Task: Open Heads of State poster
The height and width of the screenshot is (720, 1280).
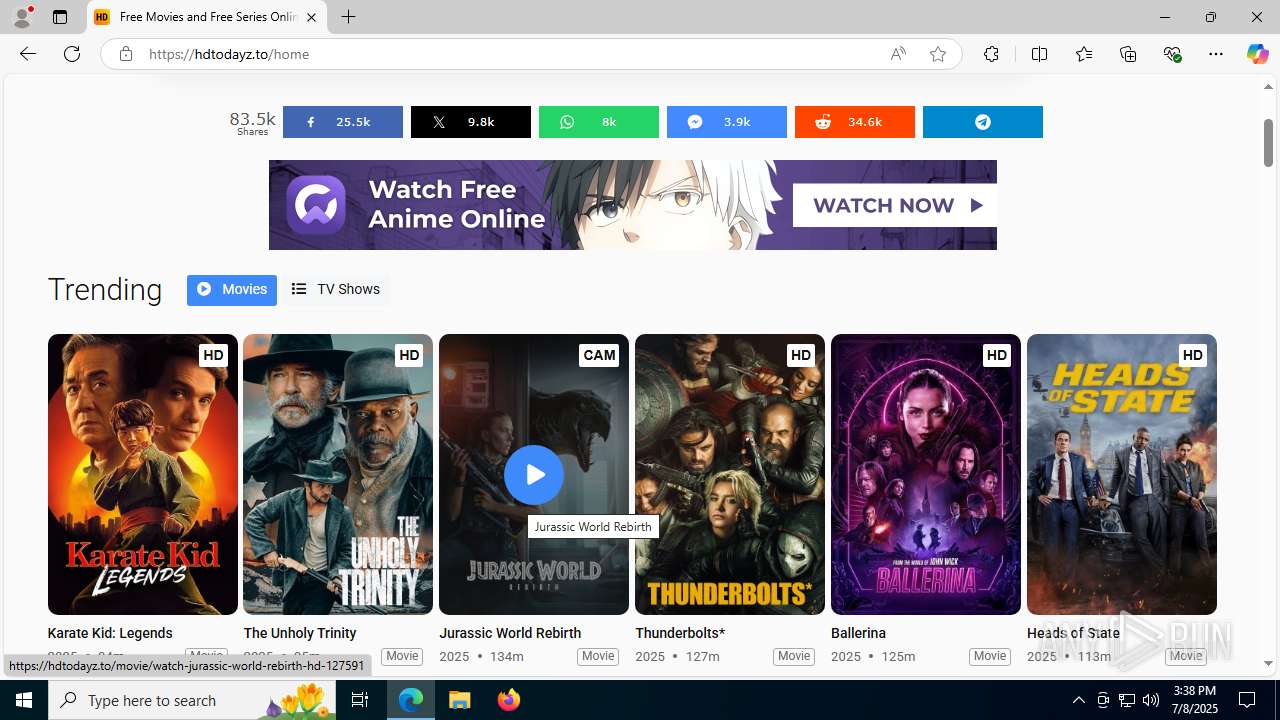Action: pos(1122,474)
